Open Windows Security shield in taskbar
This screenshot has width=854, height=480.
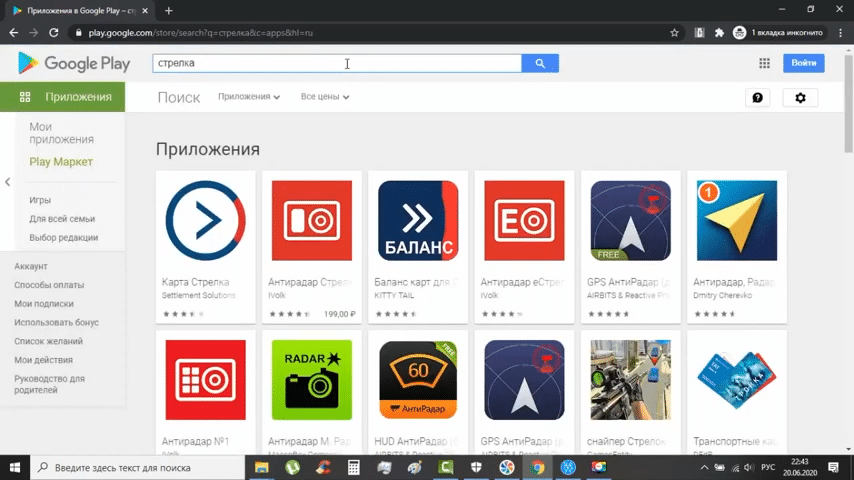476,467
